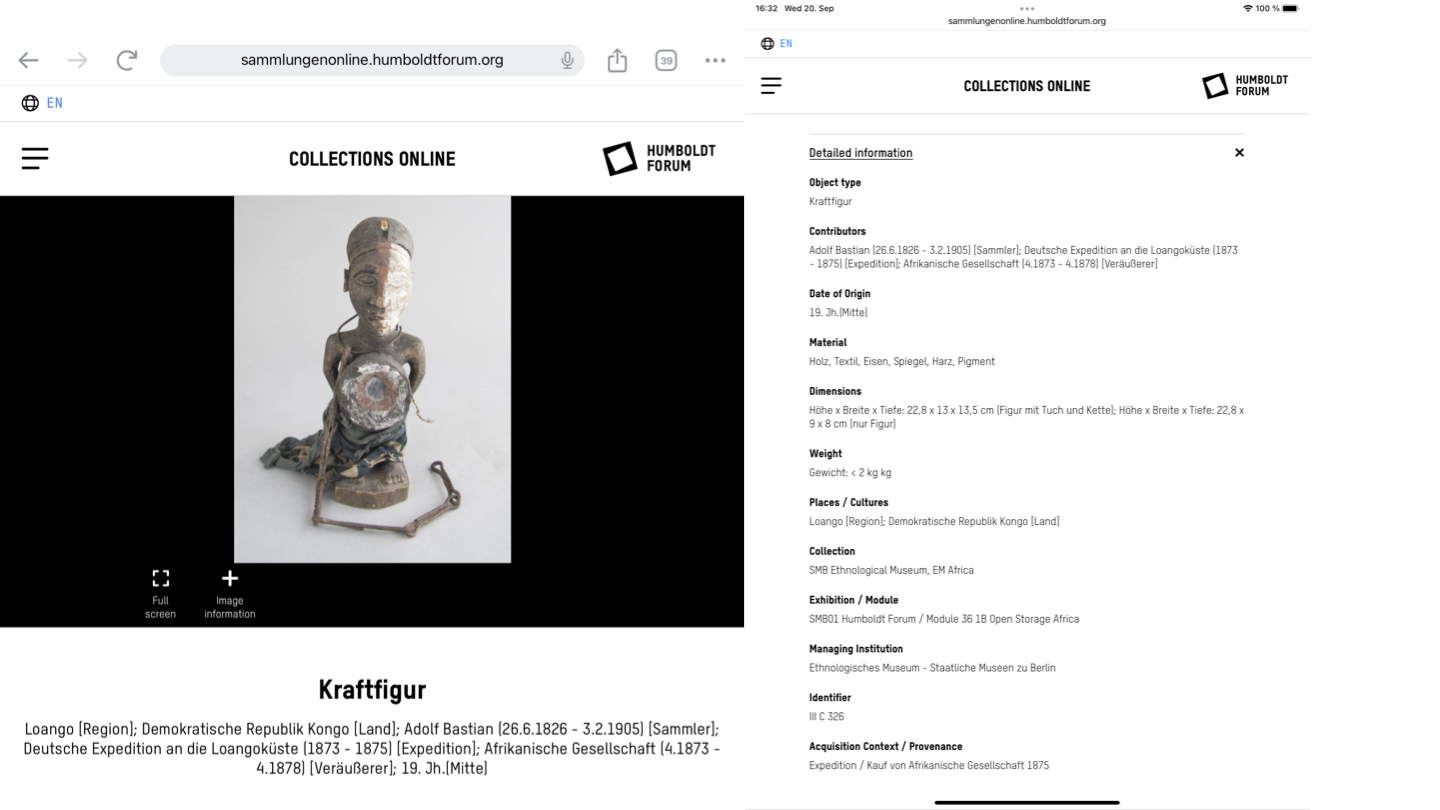1440x810 pixels.
Task: Open the tab overview showing 39 tabs
Action: tap(666, 60)
